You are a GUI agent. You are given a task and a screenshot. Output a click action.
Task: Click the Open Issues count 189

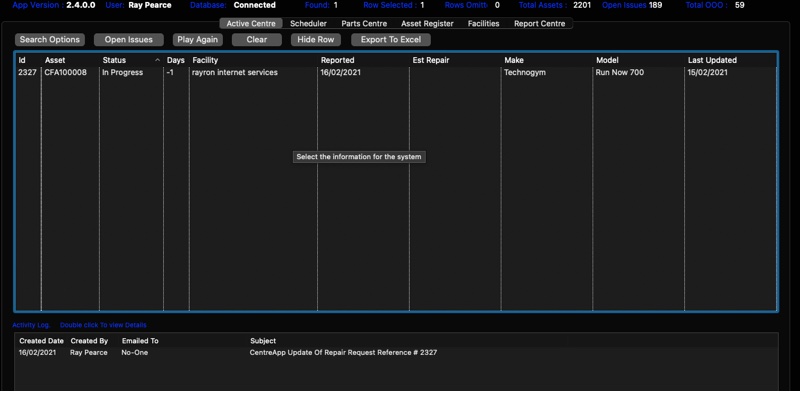point(656,6)
